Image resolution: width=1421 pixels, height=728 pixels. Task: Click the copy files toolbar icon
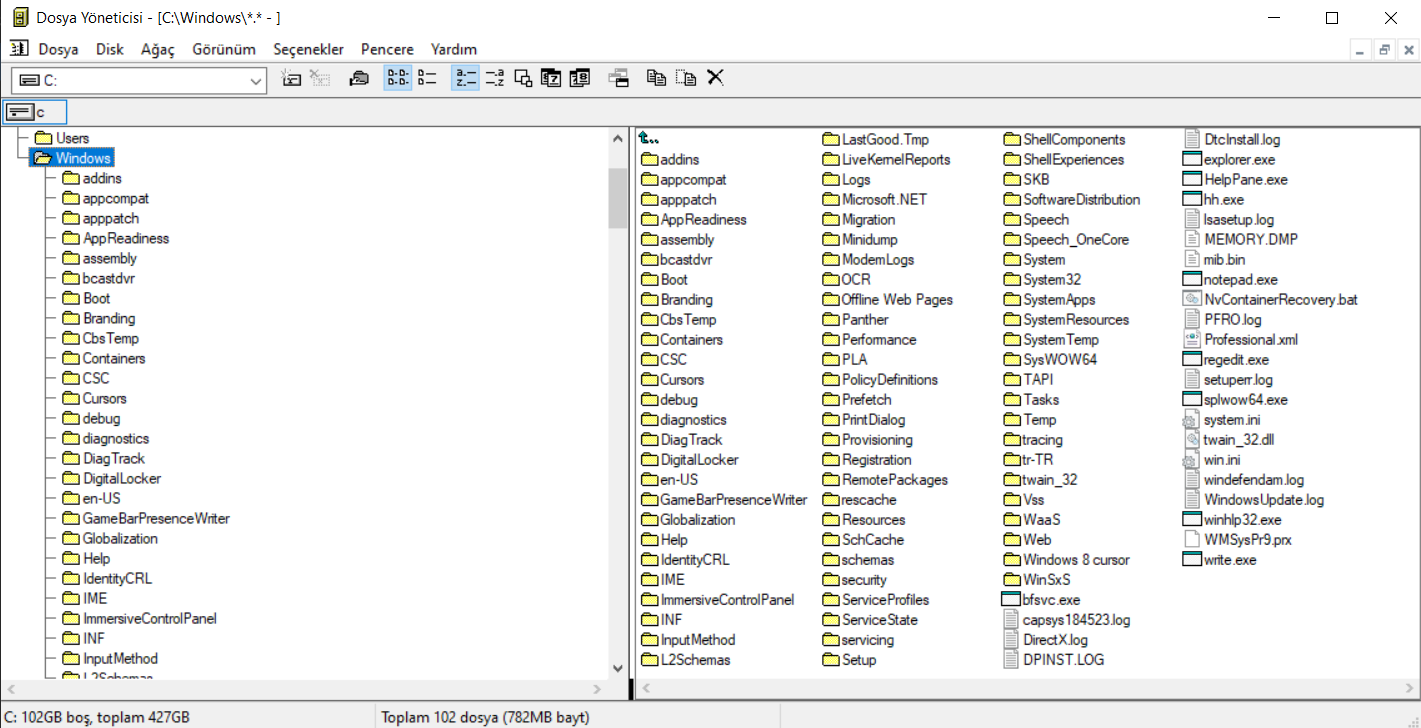(x=656, y=78)
